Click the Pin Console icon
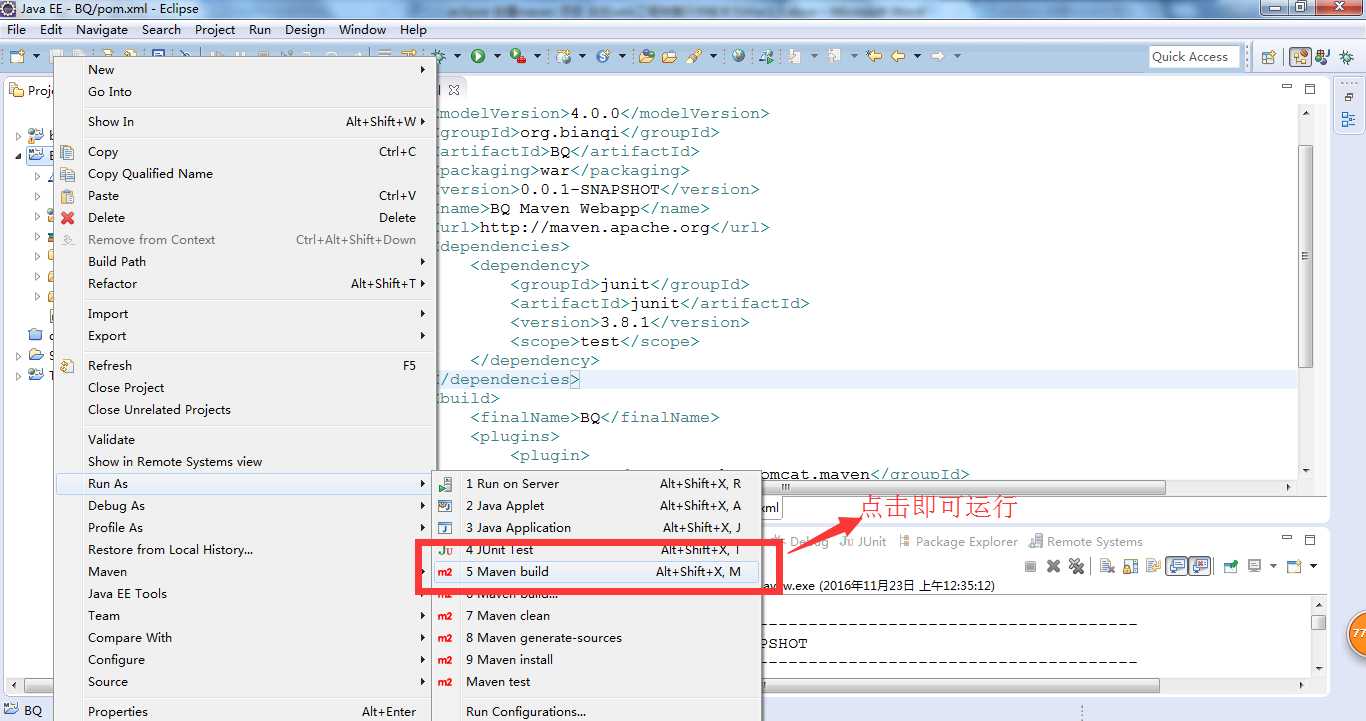 tap(1230, 566)
